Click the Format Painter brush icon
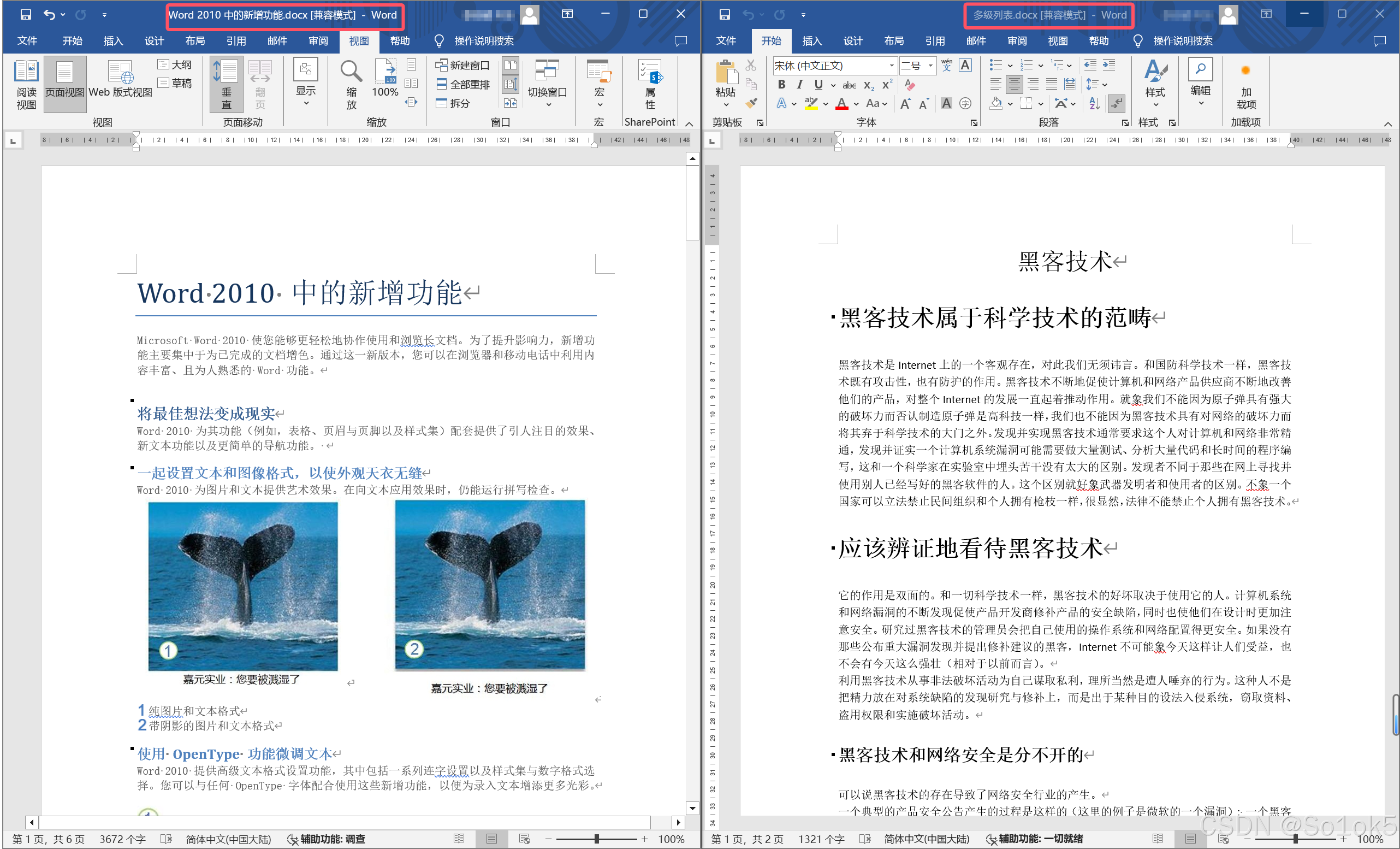Image resolution: width=1400 pixels, height=849 pixels. coord(751,103)
